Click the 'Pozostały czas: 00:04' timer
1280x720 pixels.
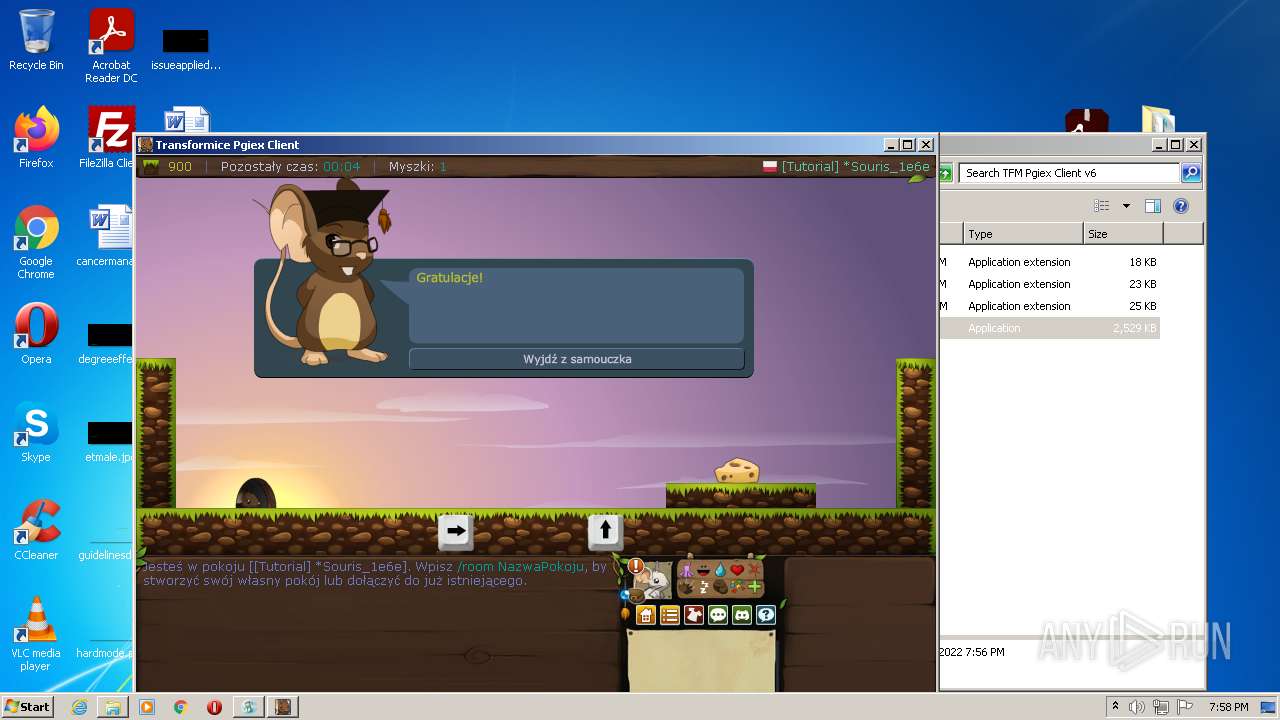pos(290,167)
